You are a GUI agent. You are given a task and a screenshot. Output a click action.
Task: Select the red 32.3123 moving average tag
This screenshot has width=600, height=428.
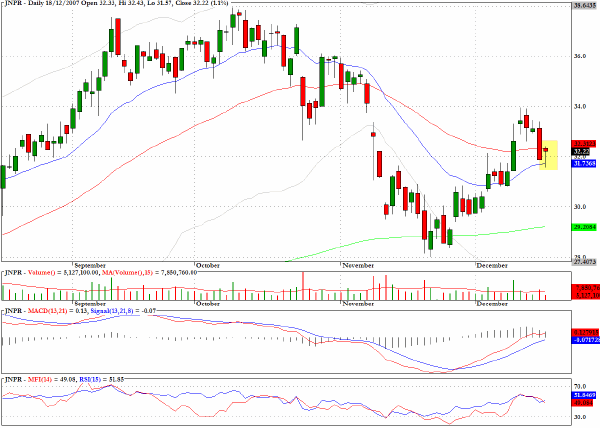coord(584,144)
